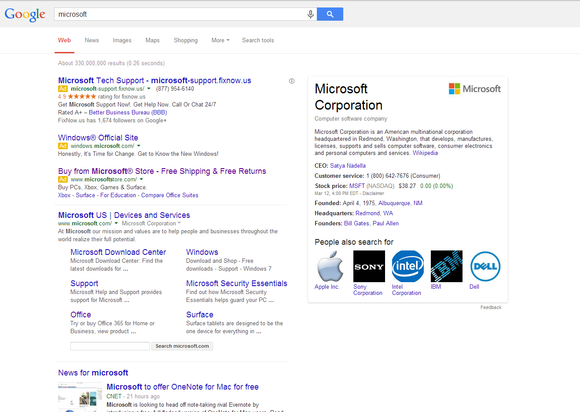The height and width of the screenshot is (412, 580).
Task: Click the CNET news article thumbnail
Action: [x=80, y=397]
